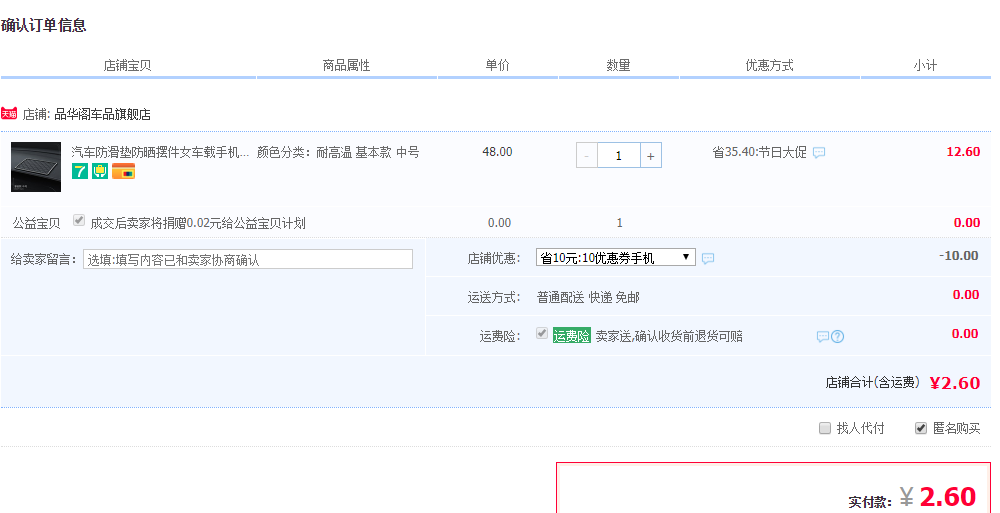Click the 单价 column header

coord(497,65)
